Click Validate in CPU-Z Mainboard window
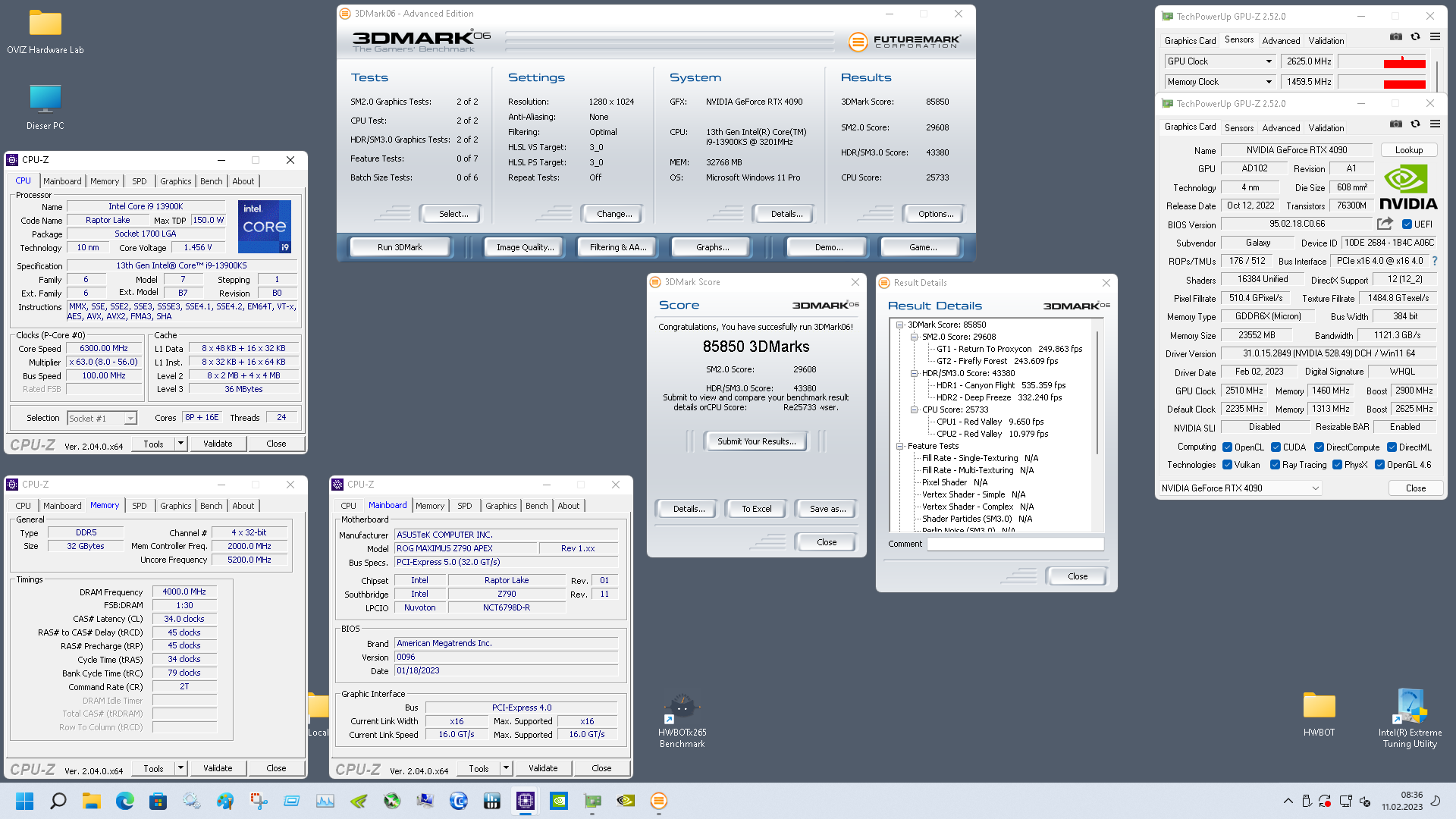Viewport: 1456px width, 819px height. pyautogui.click(x=543, y=768)
